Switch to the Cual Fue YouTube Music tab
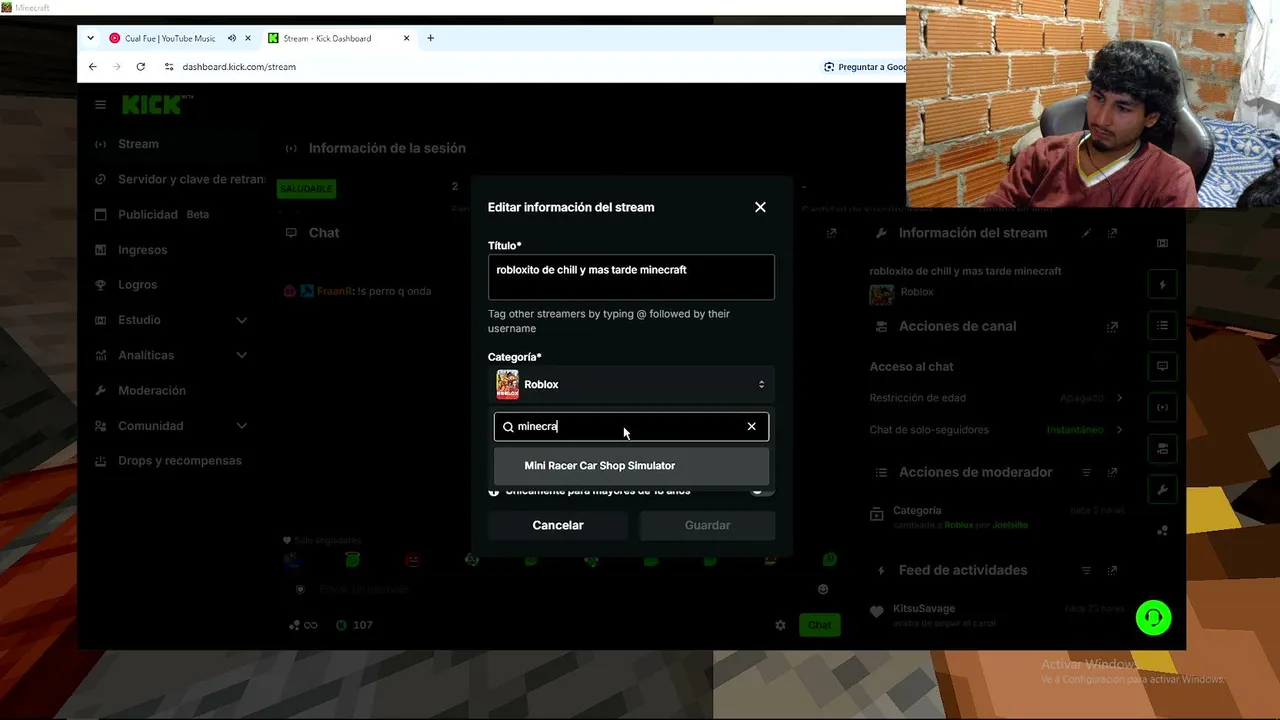Screen dimensions: 1280x720 170,38
